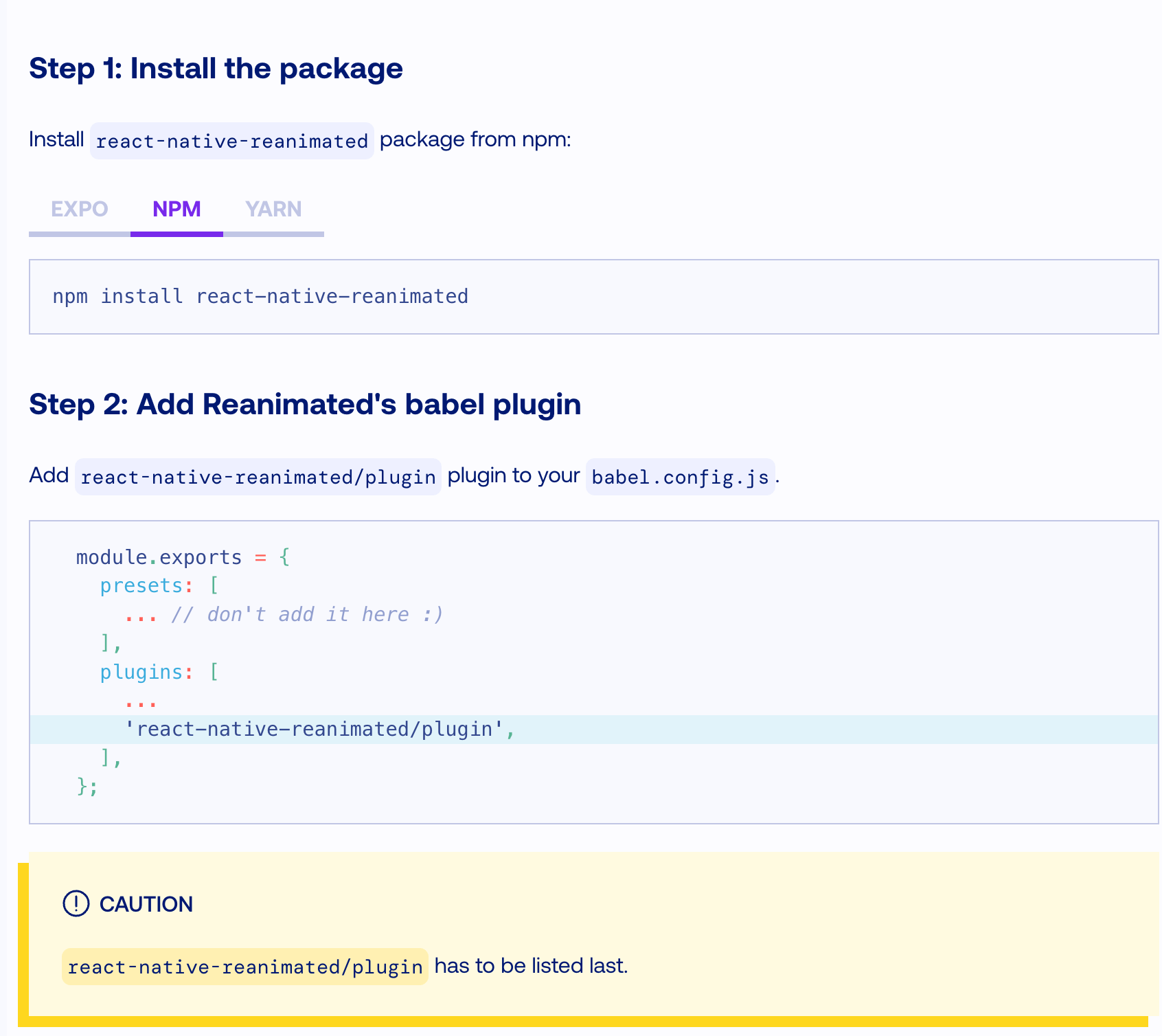Click the module.exports line in code
This screenshot has height=1036, width=1162.
pyautogui.click(x=183, y=557)
